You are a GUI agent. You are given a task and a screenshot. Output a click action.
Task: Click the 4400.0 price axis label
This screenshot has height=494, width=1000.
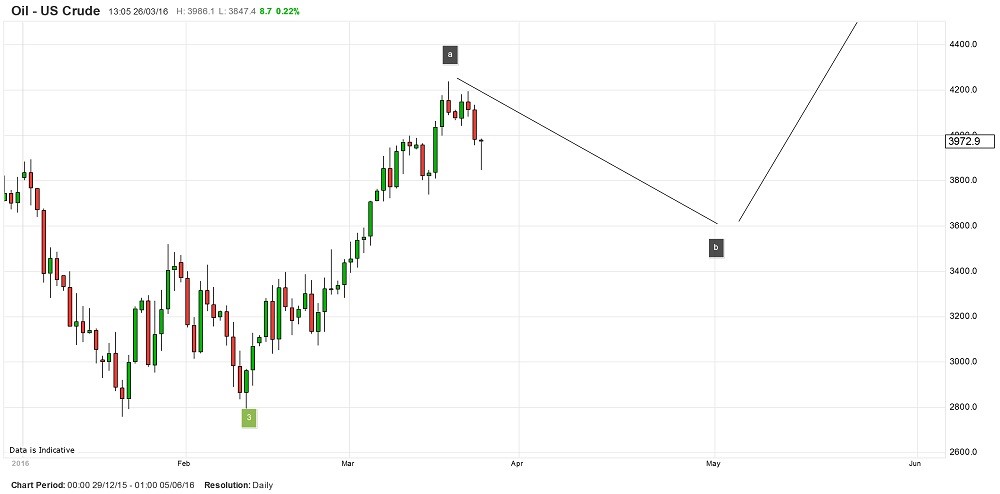tap(964, 45)
